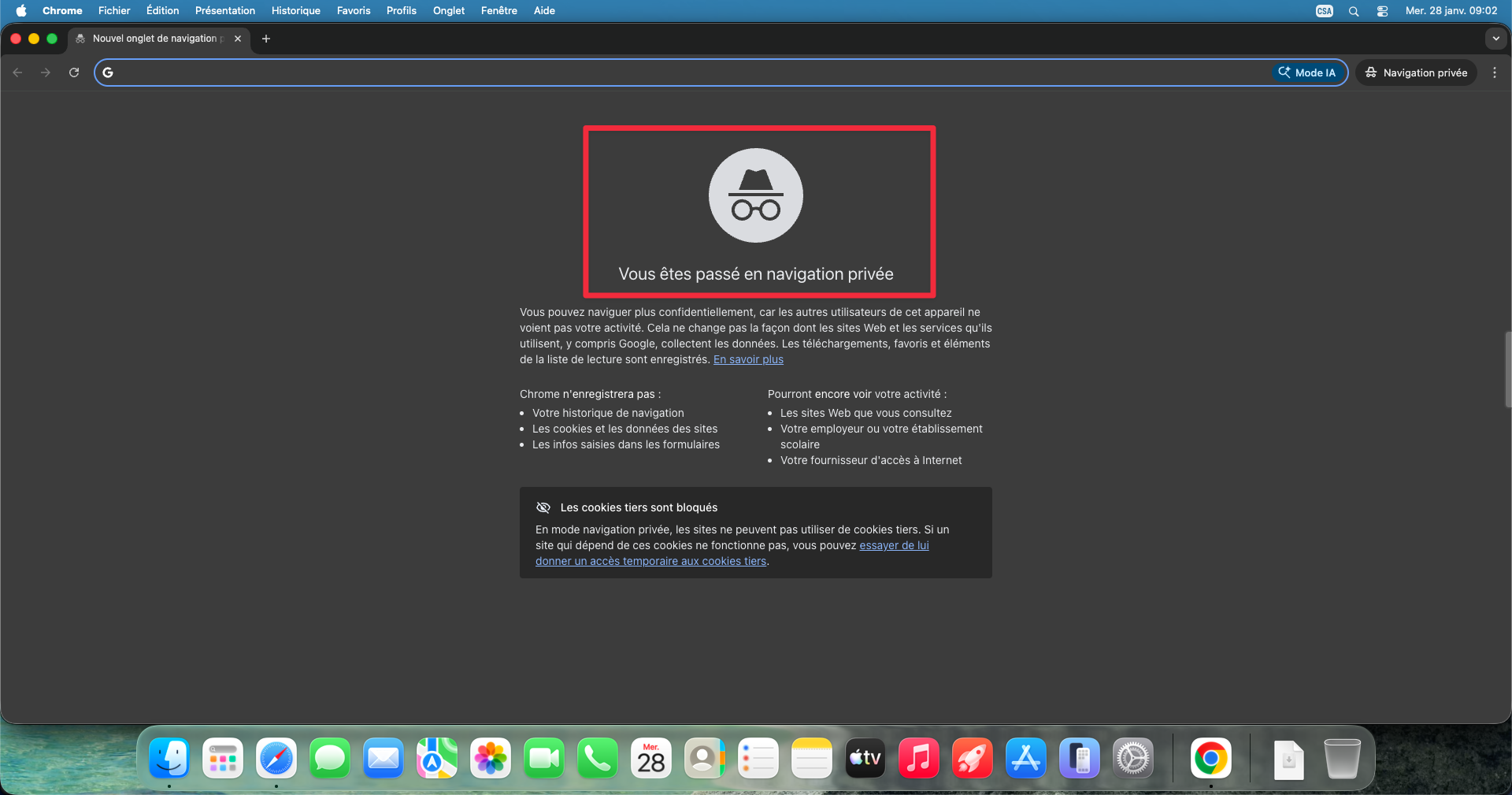Click the red close window button
1512x795 pixels.
click(15, 39)
